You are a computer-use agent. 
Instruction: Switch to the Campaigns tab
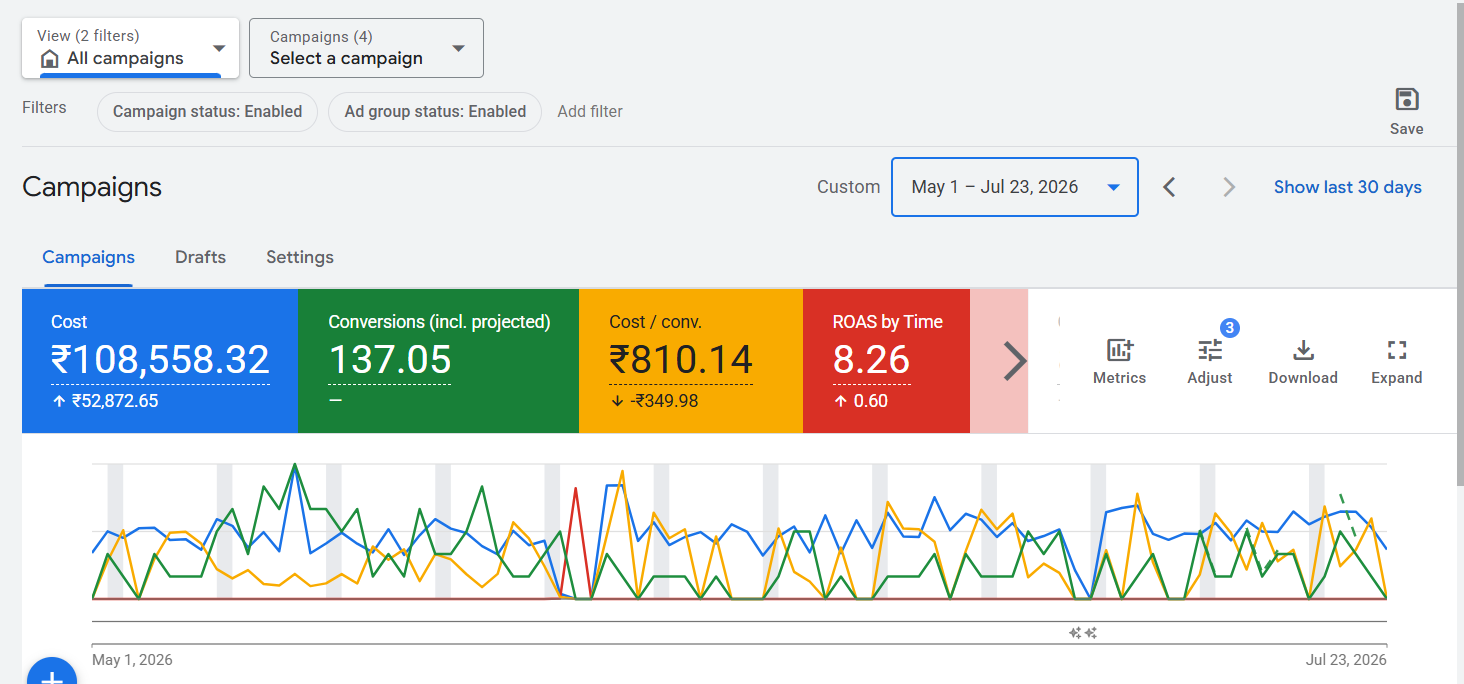(x=88, y=257)
